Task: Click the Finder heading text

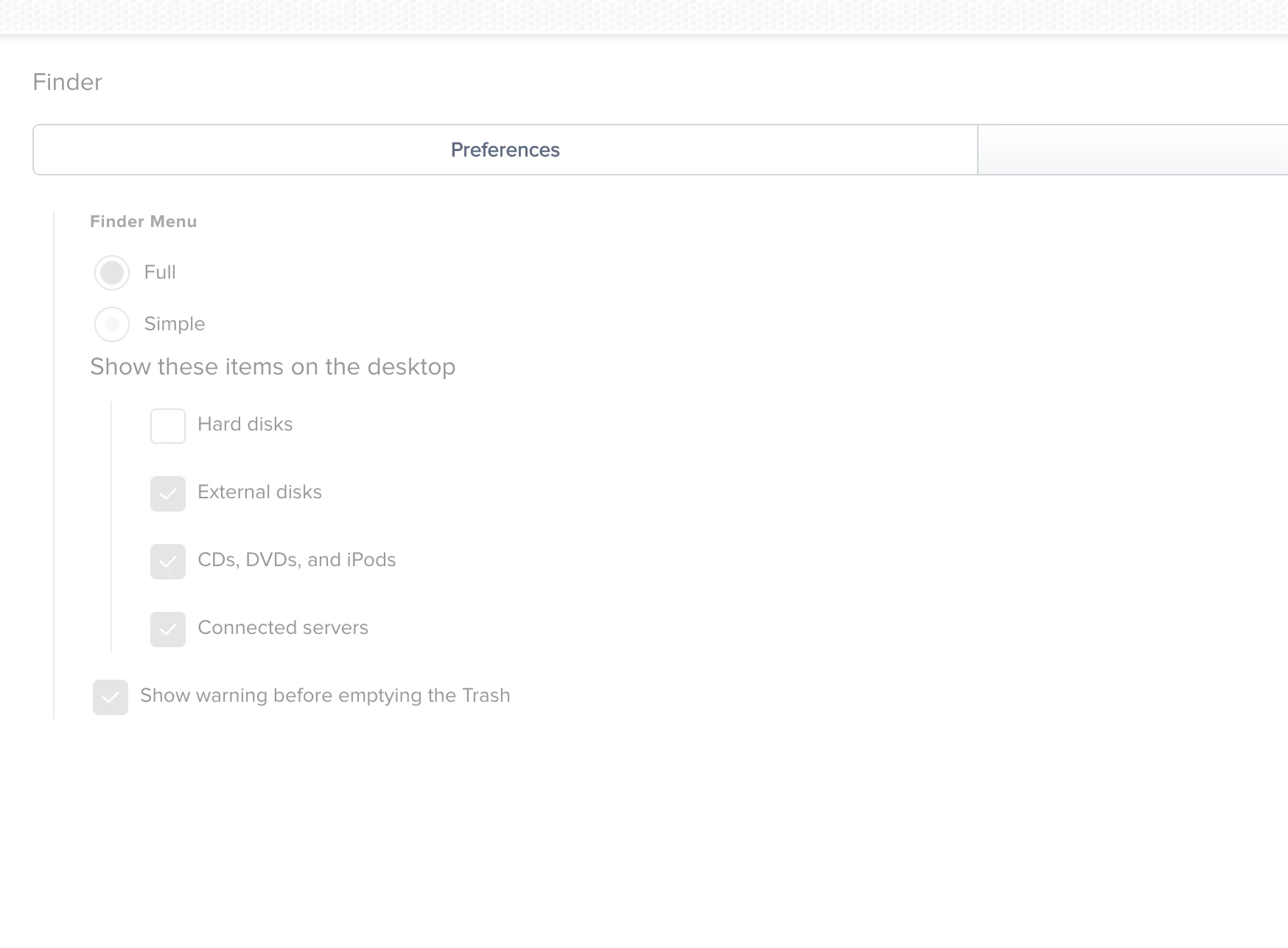Action: 67,82
